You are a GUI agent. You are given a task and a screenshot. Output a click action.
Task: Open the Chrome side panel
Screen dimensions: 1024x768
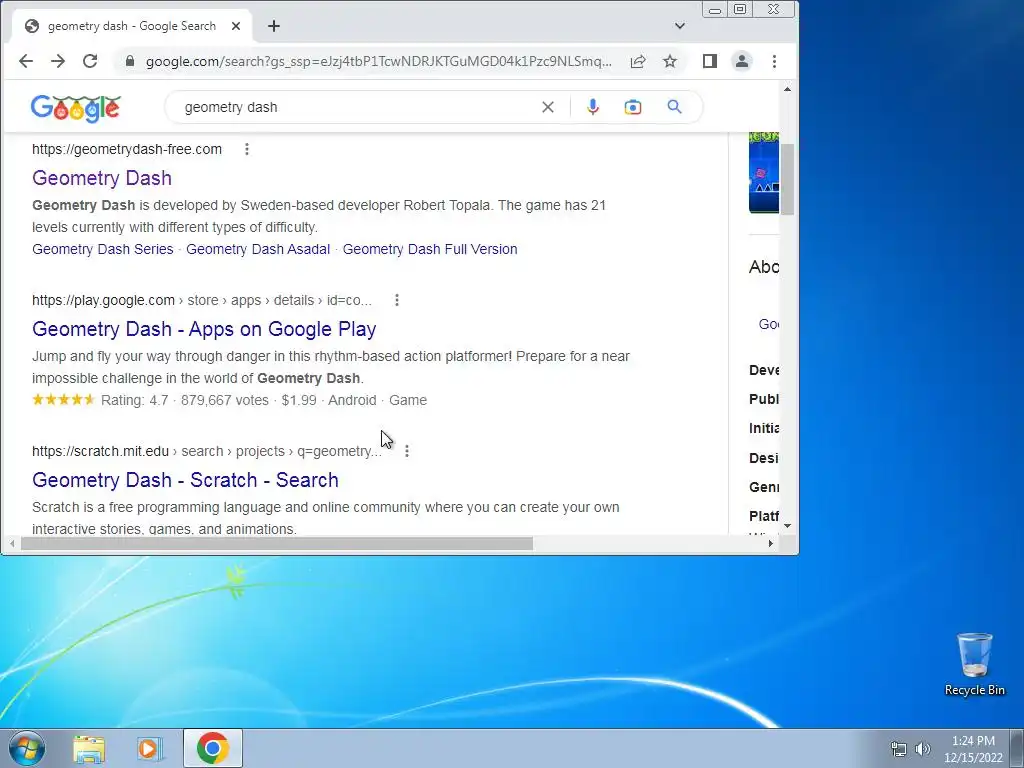(x=710, y=61)
